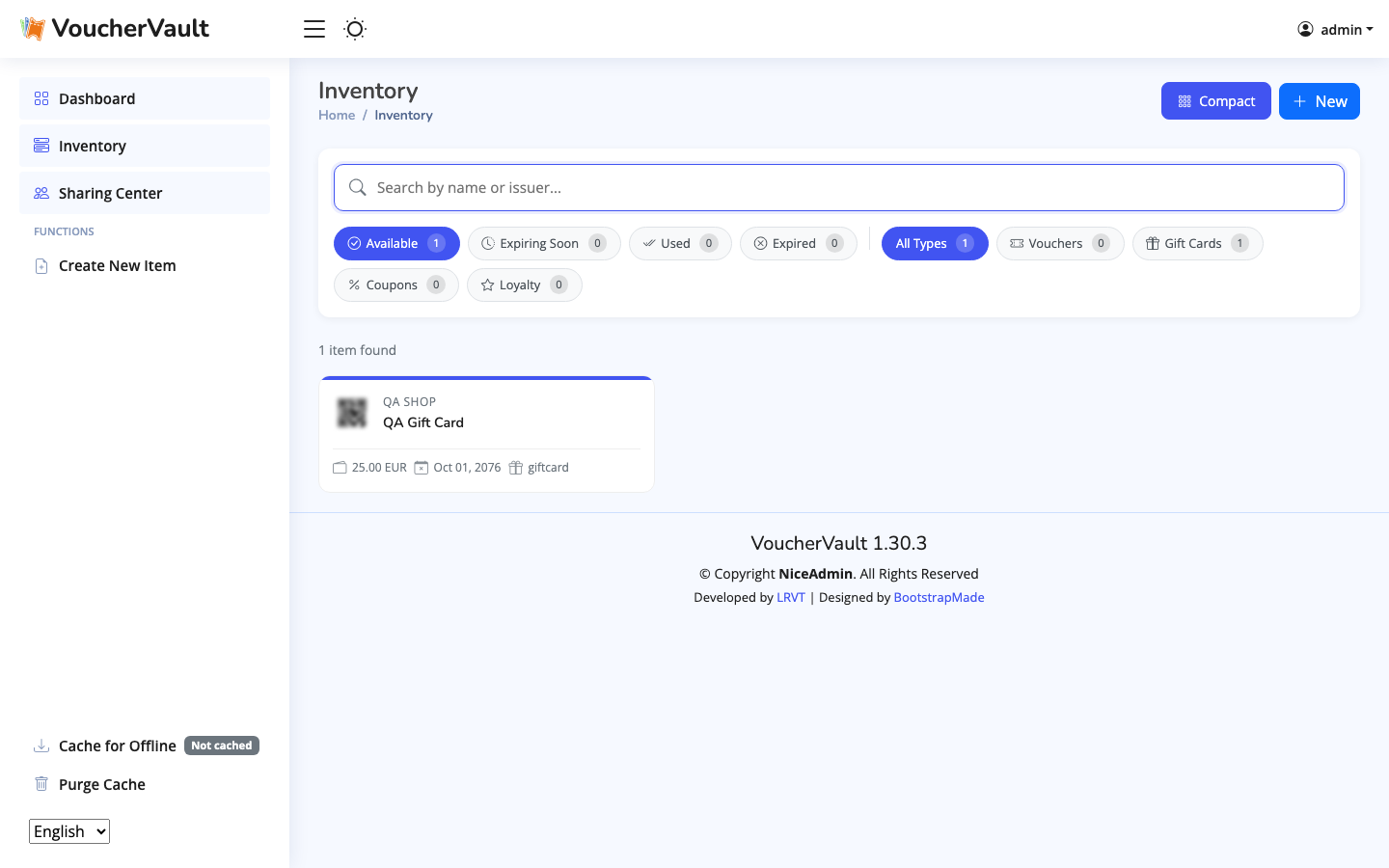Click the Dashboard grid icon
This screenshot has width=1389, height=868.
[x=41, y=98]
